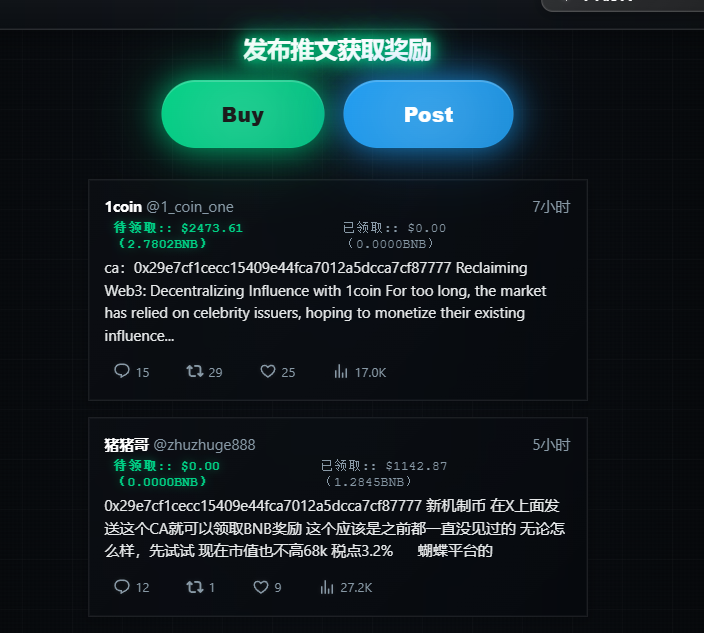Like the 猪猪哥 post with heart icon
This screenshot has width=704, height=633.
pyautogui.click(x=261, y=587)
